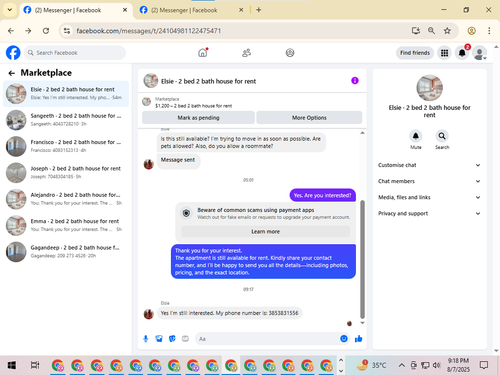Expand Privacy and support section

tap(429, 213)
